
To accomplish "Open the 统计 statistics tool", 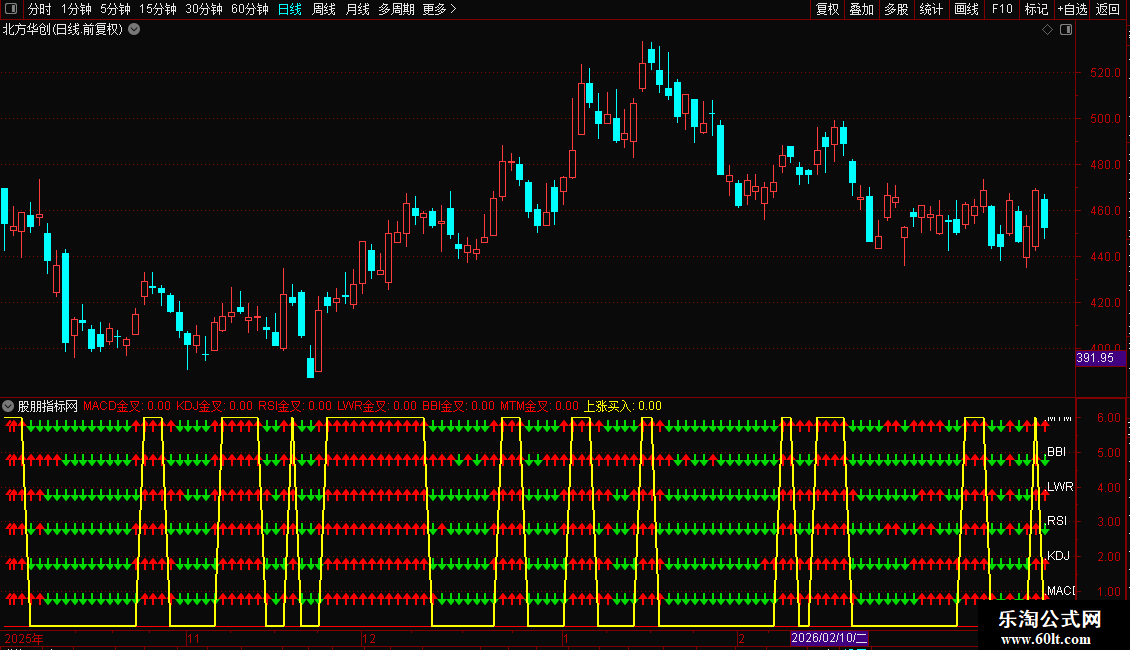I will [x=931, y=9].
